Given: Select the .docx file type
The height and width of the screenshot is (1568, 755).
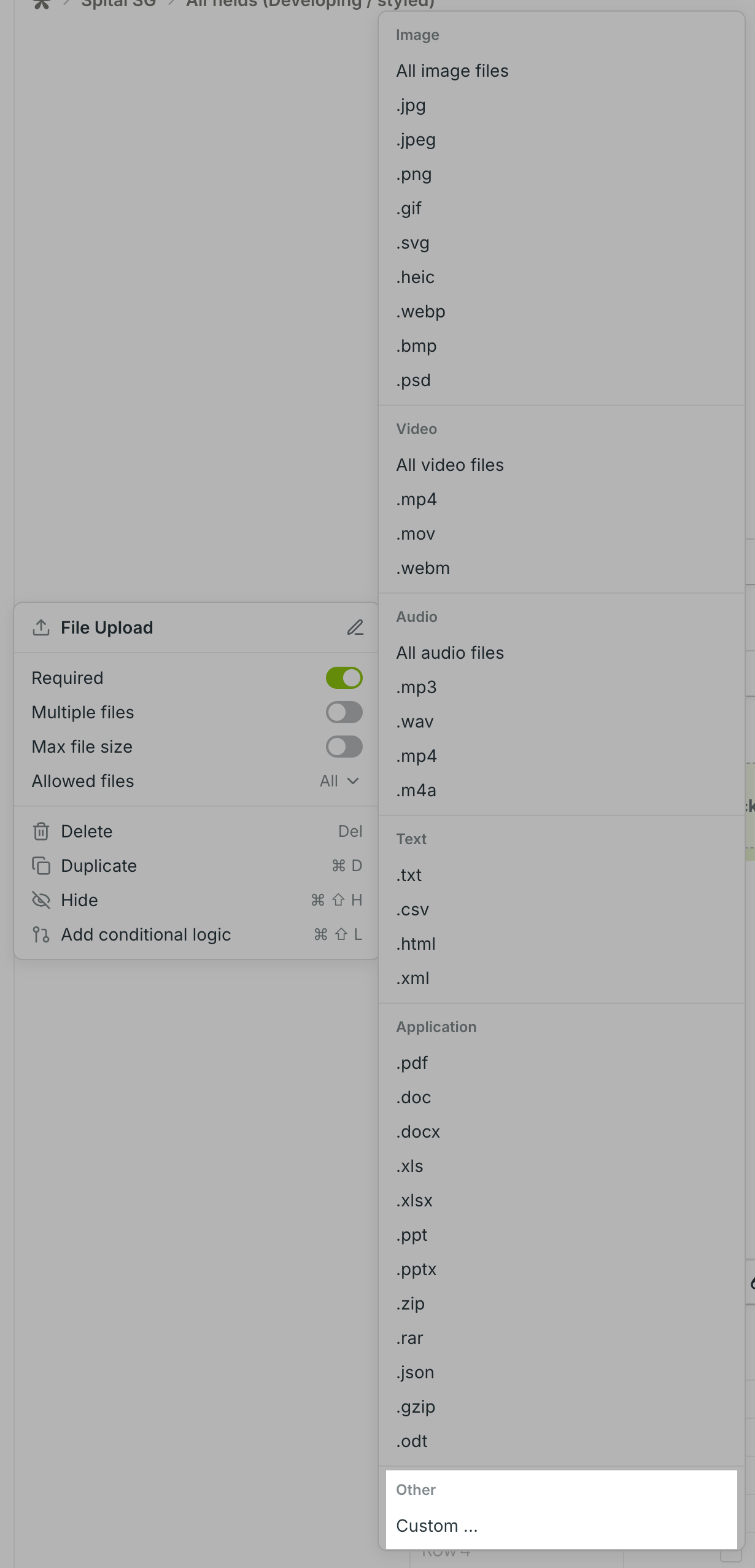Looking at the screenshot, I should click(x=561, y=1131).
